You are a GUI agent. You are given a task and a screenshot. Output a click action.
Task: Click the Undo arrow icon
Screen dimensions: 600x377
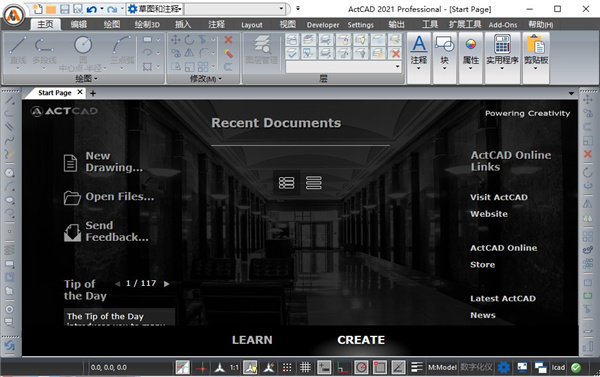click(91, 9)
